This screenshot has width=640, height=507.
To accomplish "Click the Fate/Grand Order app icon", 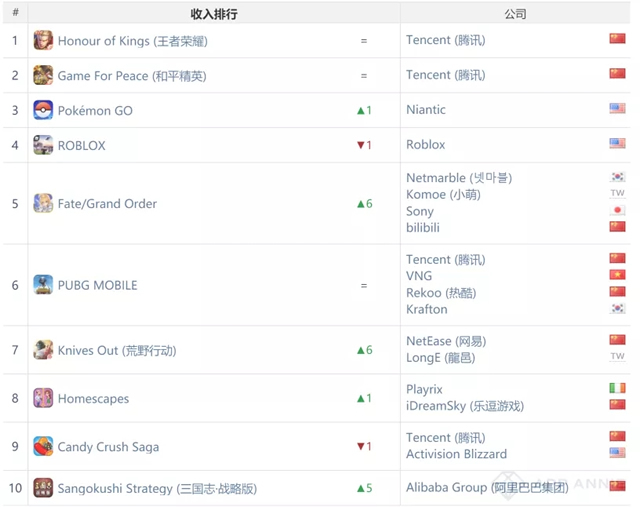I will pyautogui.click(x=43, y=204).
